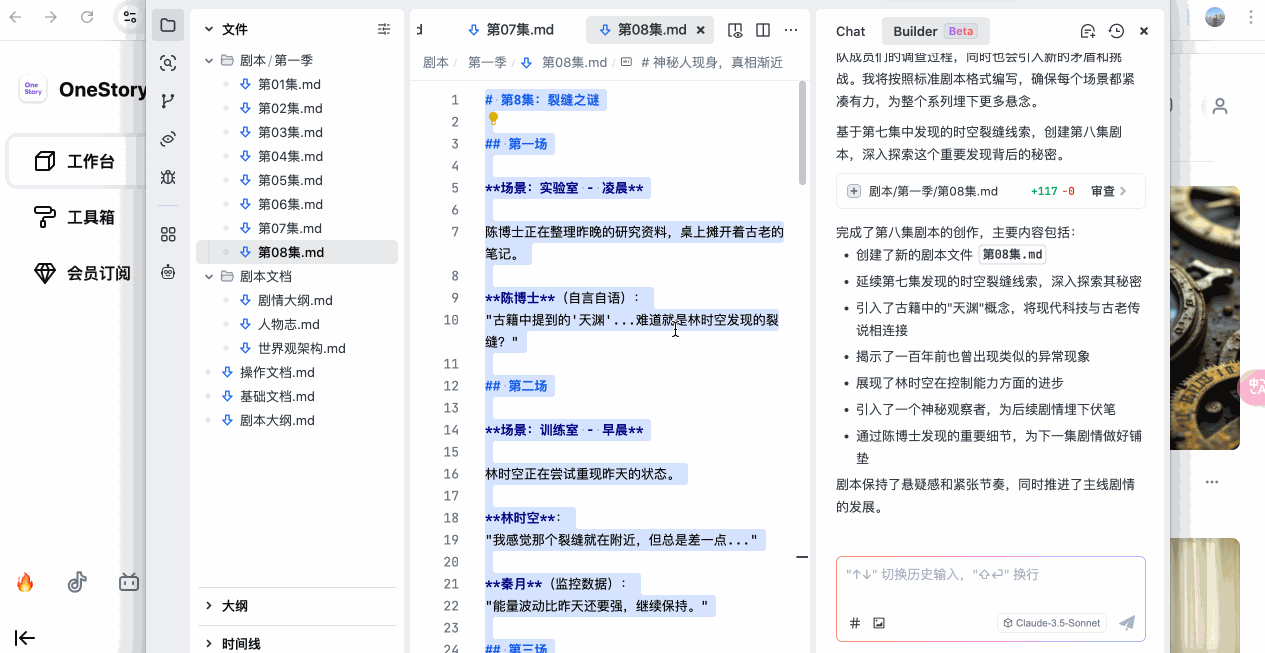Click the open preview icon in editor toolbar
1265x653 pixels.
(735, 31)
